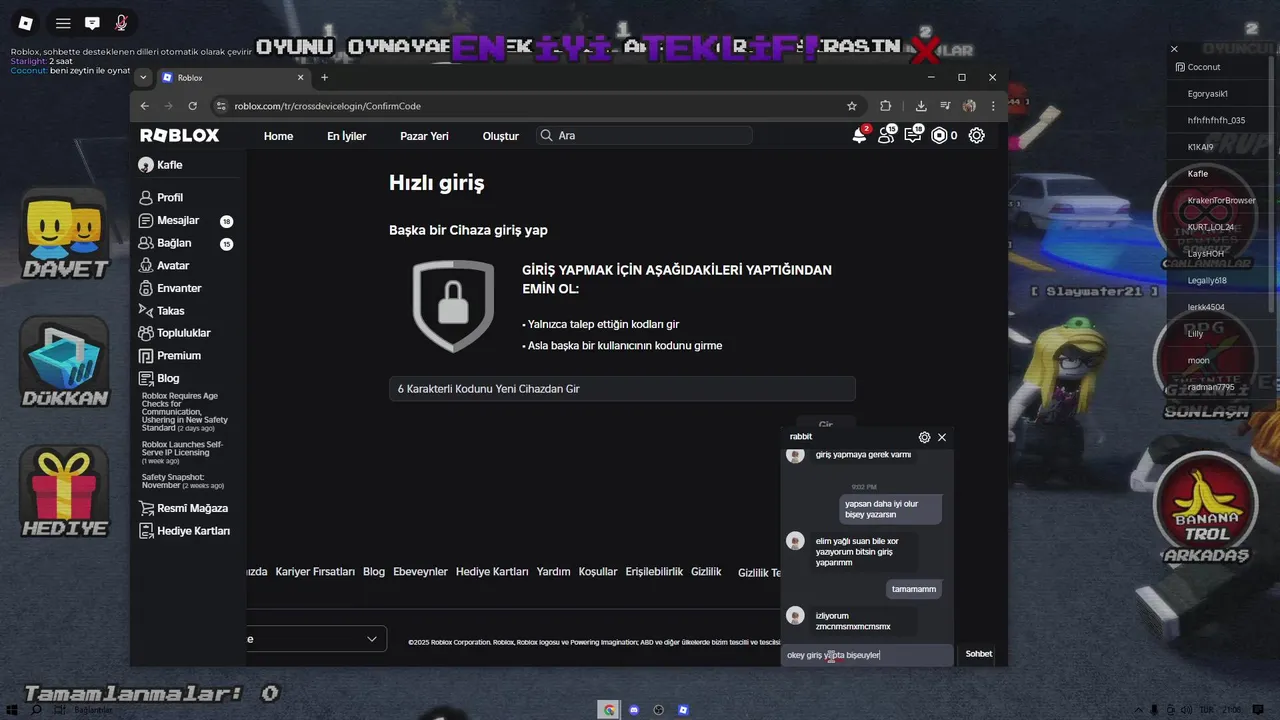Open the Chrome profile avatar
The width and height of the screenshot is (1280, 720).
point(969,106)
